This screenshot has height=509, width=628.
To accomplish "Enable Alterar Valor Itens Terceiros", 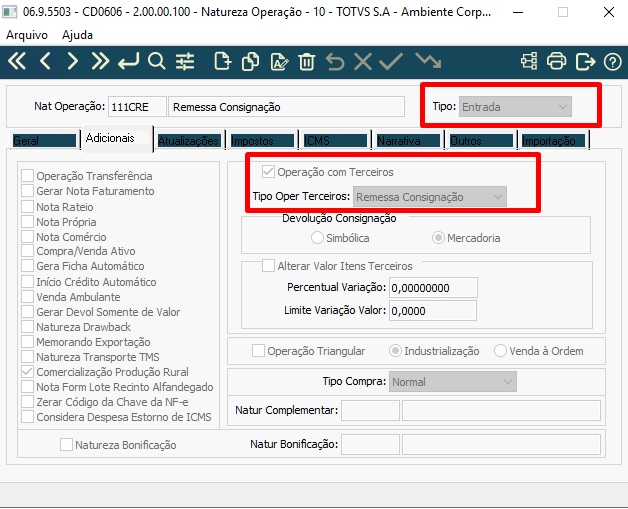I will coord(268,266).
